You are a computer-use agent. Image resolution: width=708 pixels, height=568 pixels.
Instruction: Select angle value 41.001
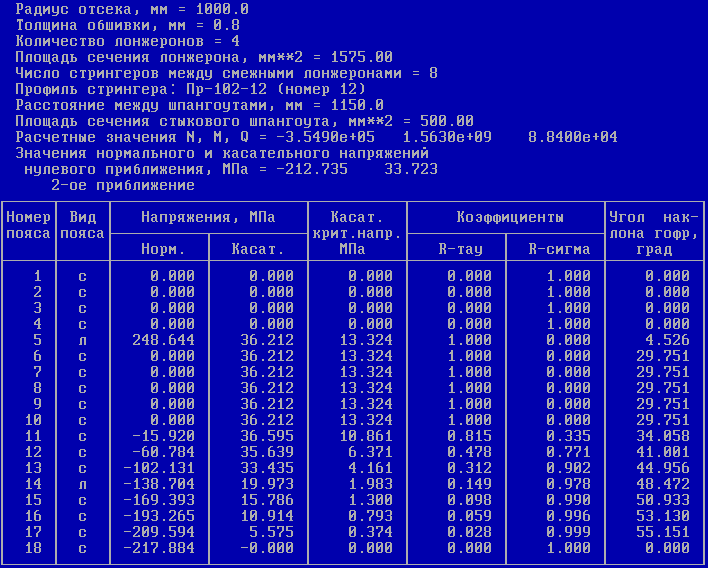(663, 452)
